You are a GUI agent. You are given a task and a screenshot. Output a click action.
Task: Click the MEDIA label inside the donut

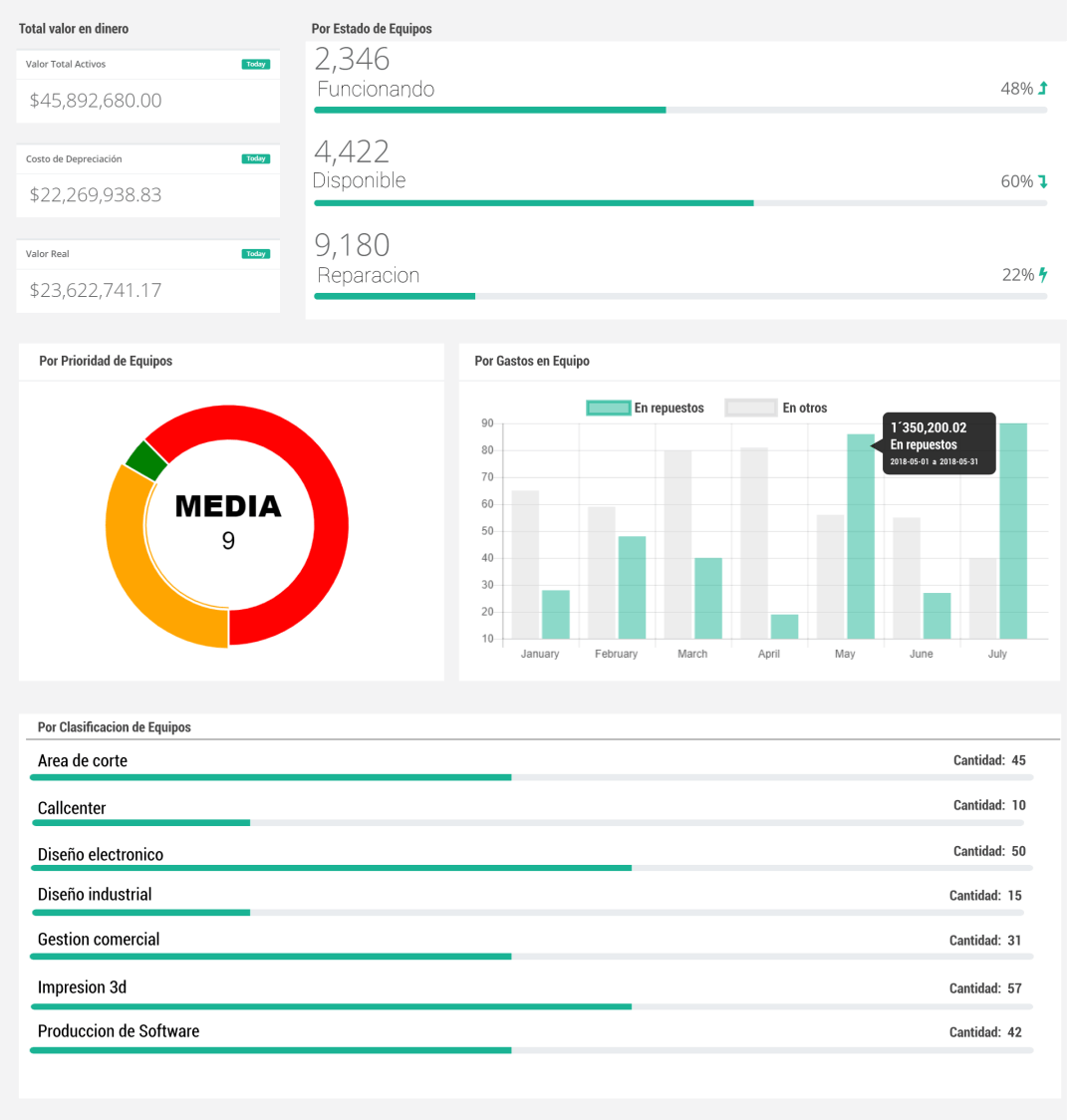pos(228,506)
